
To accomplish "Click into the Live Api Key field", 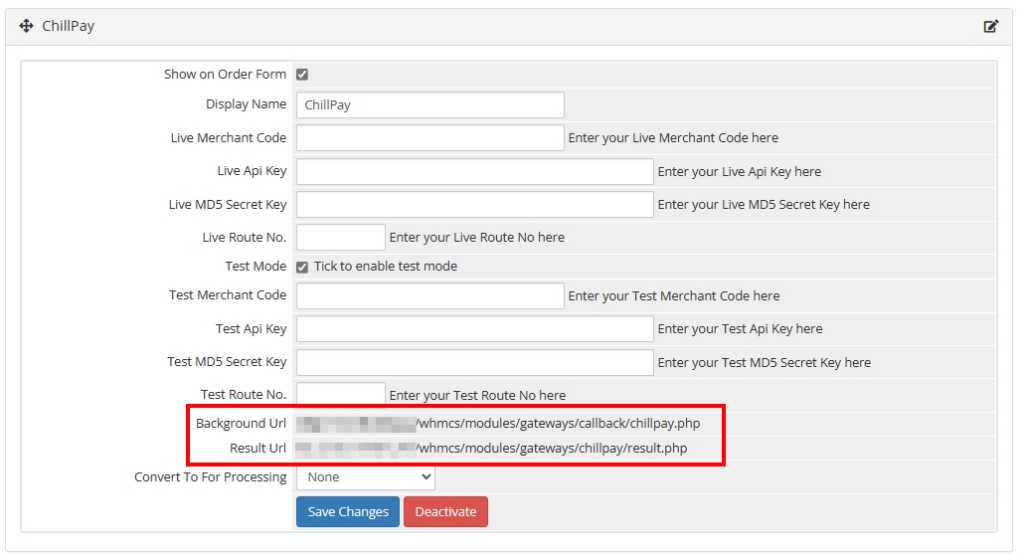I will [x=475, y=172].
